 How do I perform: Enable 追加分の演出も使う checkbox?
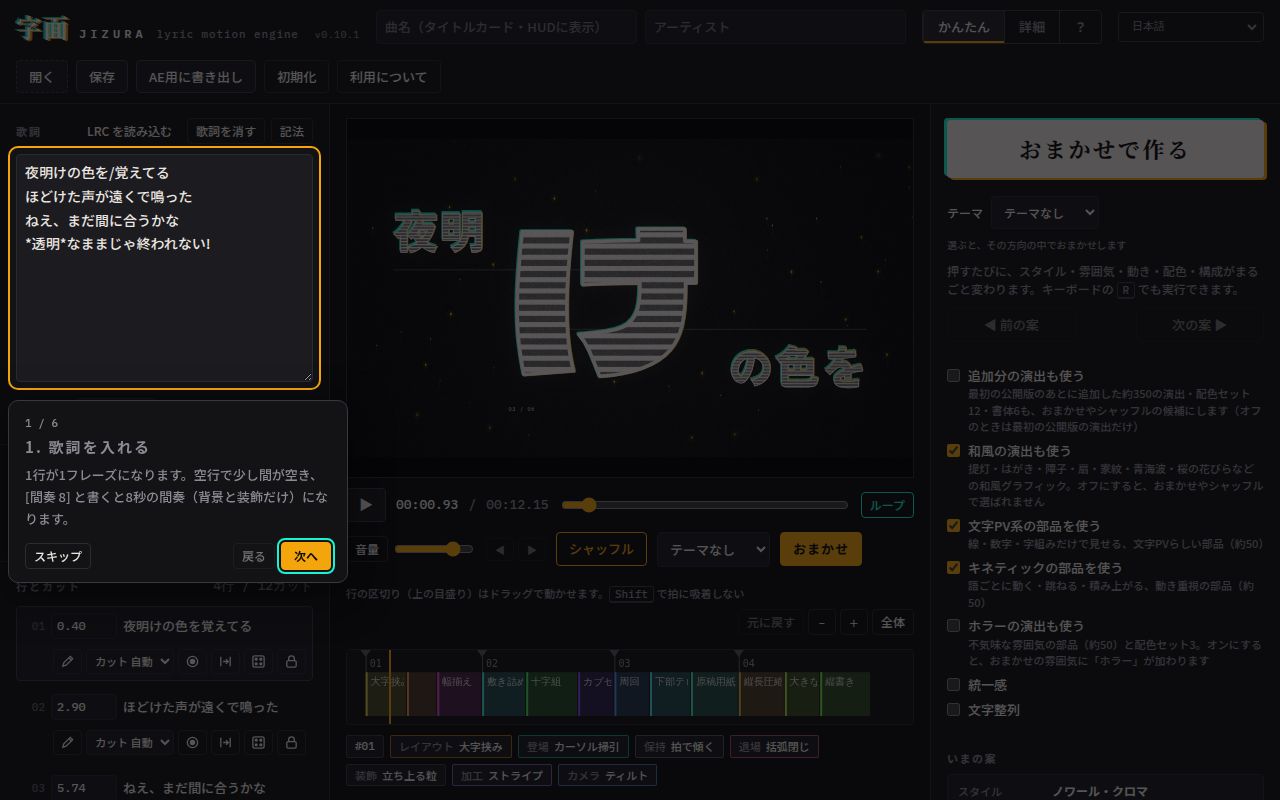954,376
